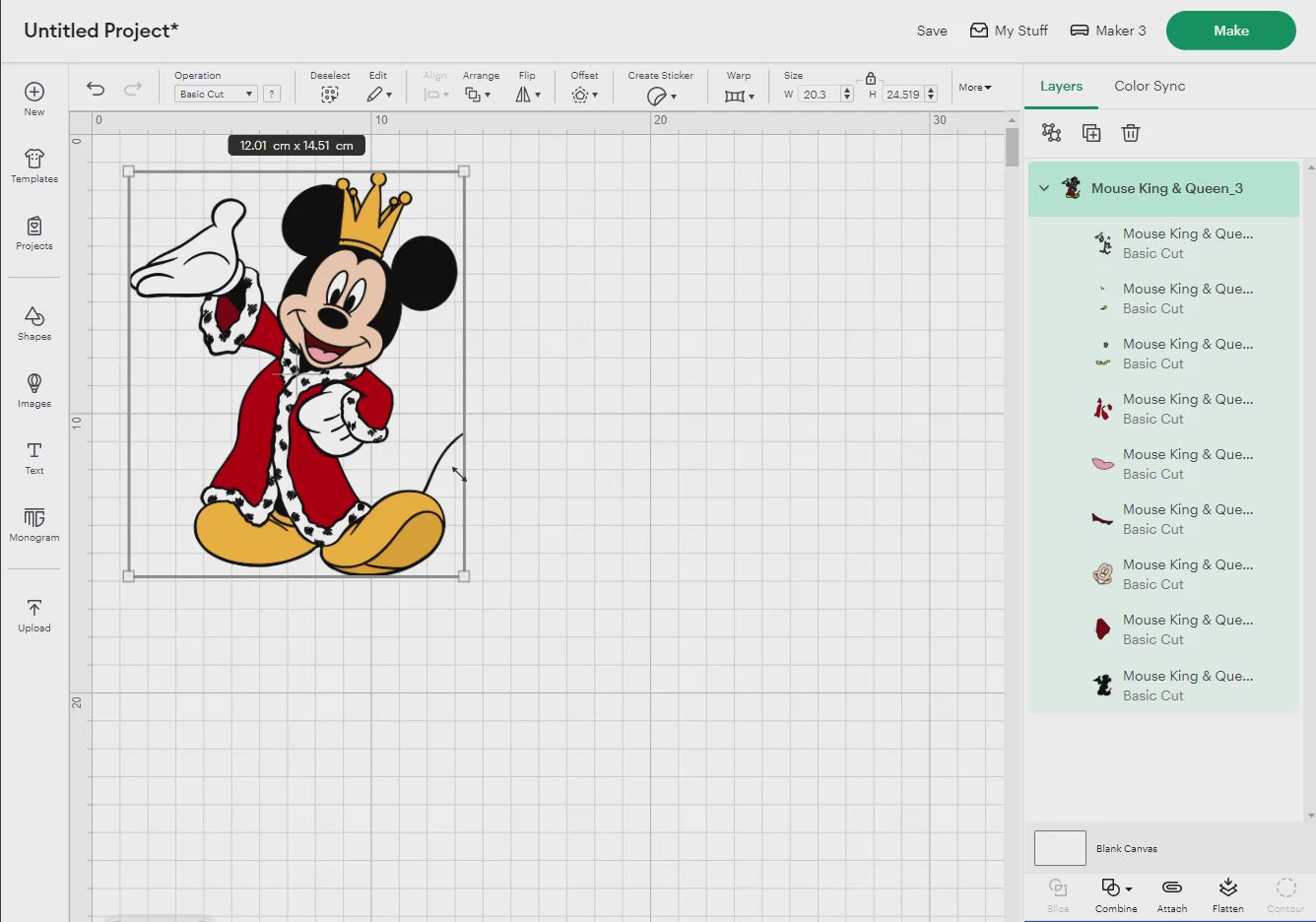This screenshot has width=1316, height=922.
Task: Open the More toolbar menu
Action: tap(975, 87)
